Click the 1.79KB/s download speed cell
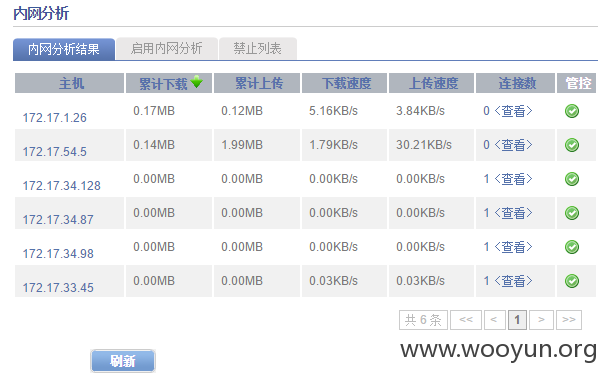606x378 pixels. point(333,145)
